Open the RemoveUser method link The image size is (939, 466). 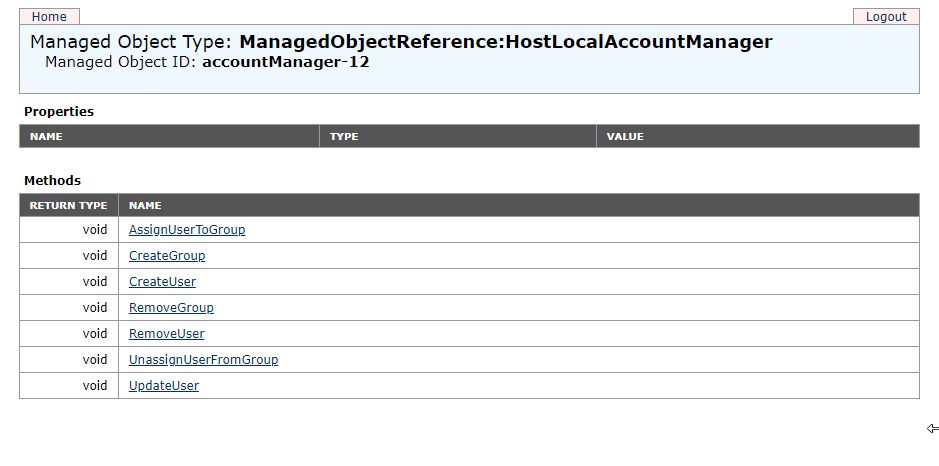(x=166, y=334)
